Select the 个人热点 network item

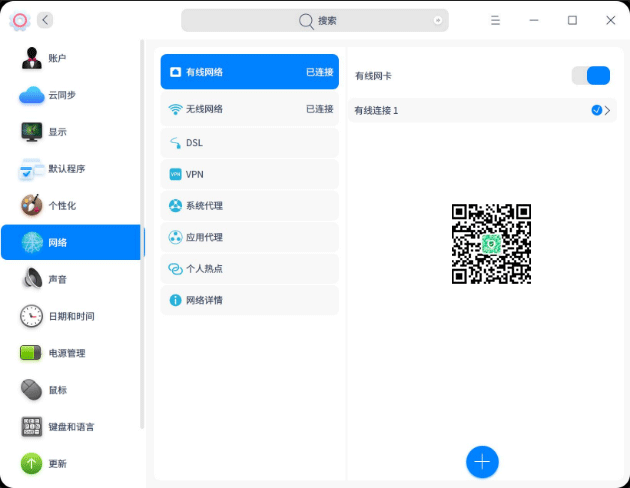[250, 269]
